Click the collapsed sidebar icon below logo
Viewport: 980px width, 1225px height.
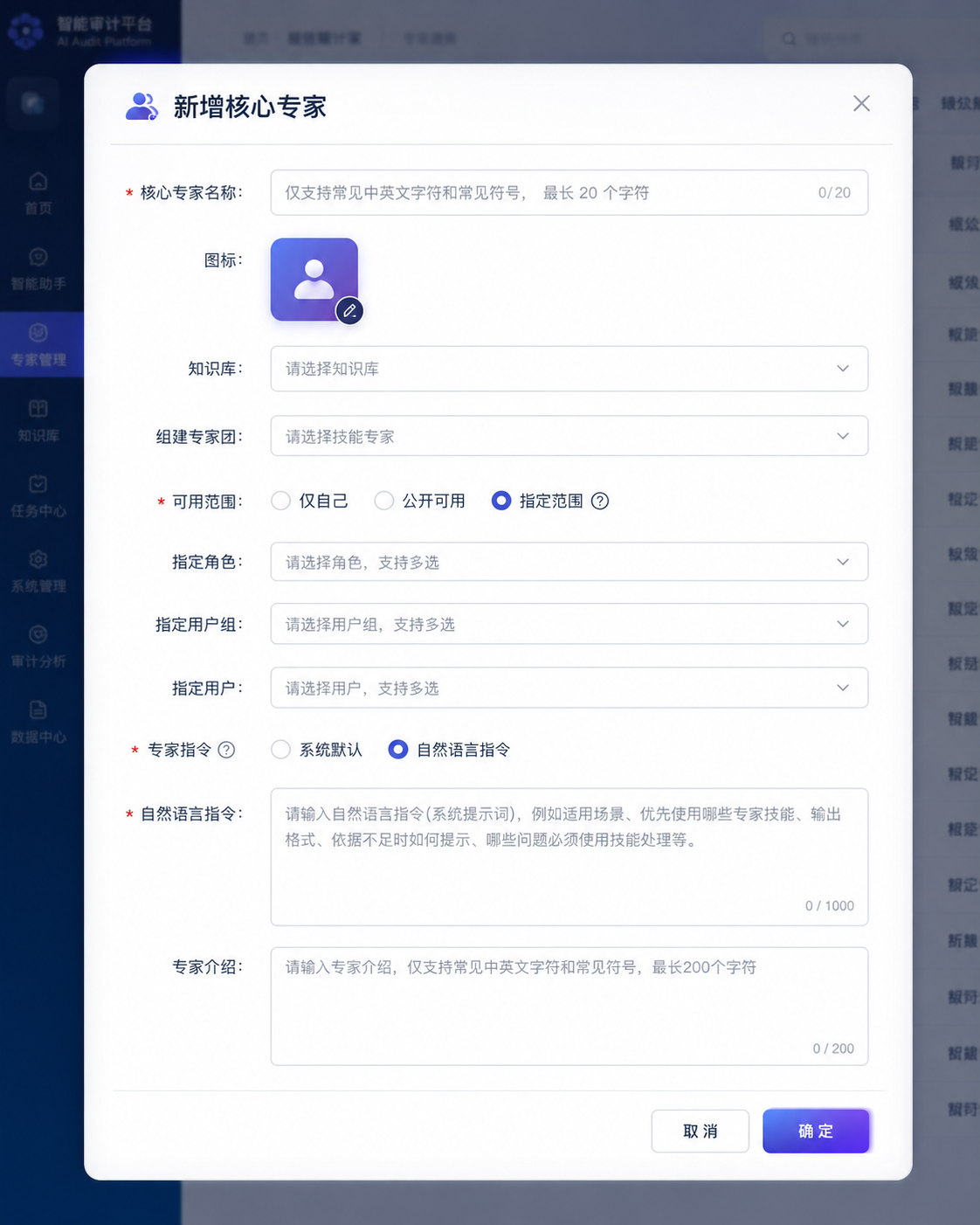tap(33, 103)
